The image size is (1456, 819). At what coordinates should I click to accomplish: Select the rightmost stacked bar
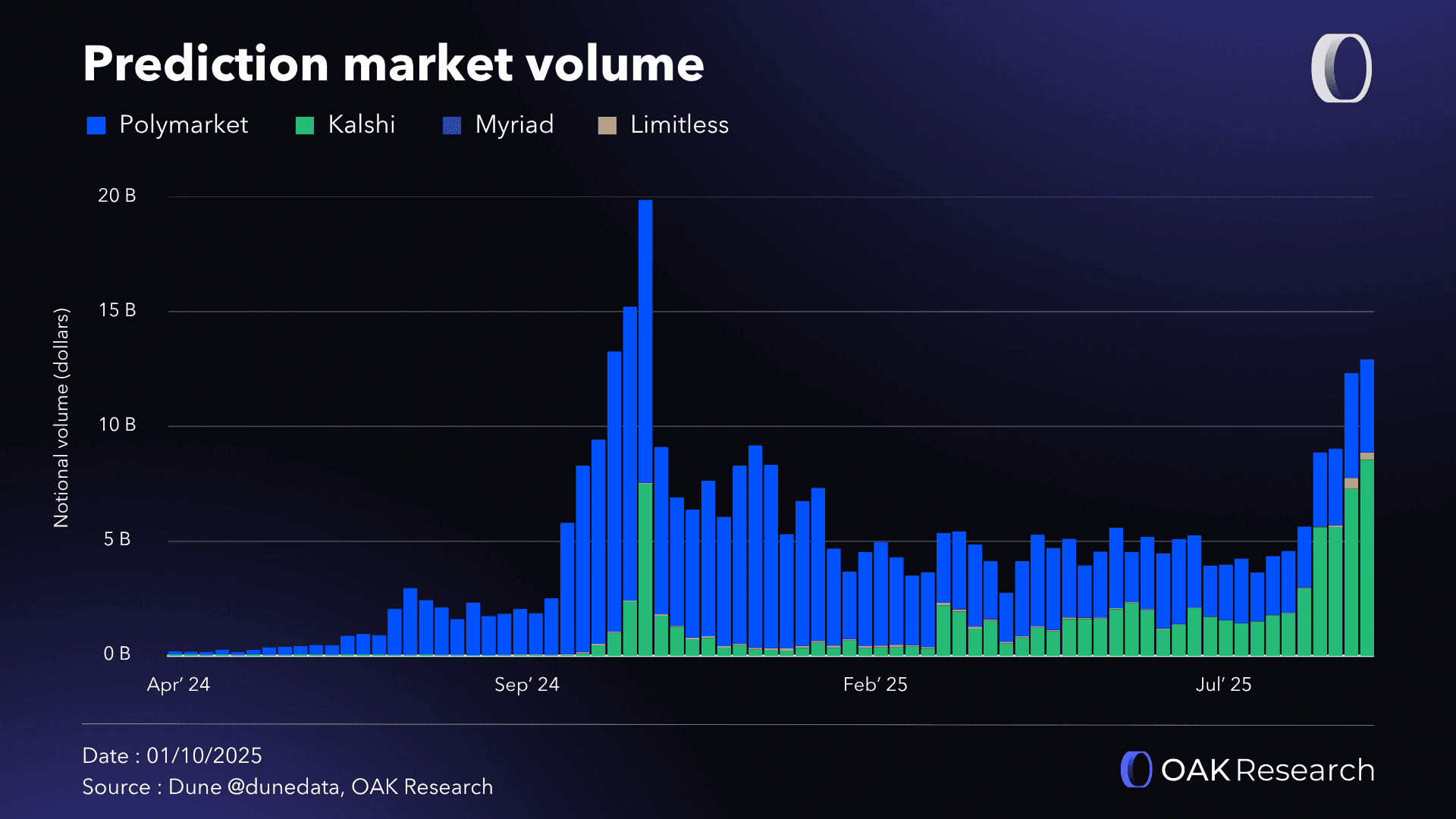pyautogui.click(x=1367, y=493)
